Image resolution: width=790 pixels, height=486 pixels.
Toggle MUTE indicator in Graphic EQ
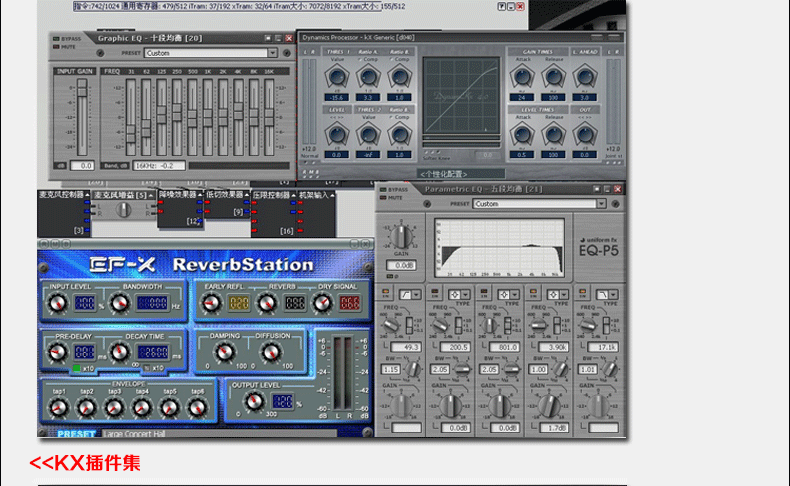(56, 47)
